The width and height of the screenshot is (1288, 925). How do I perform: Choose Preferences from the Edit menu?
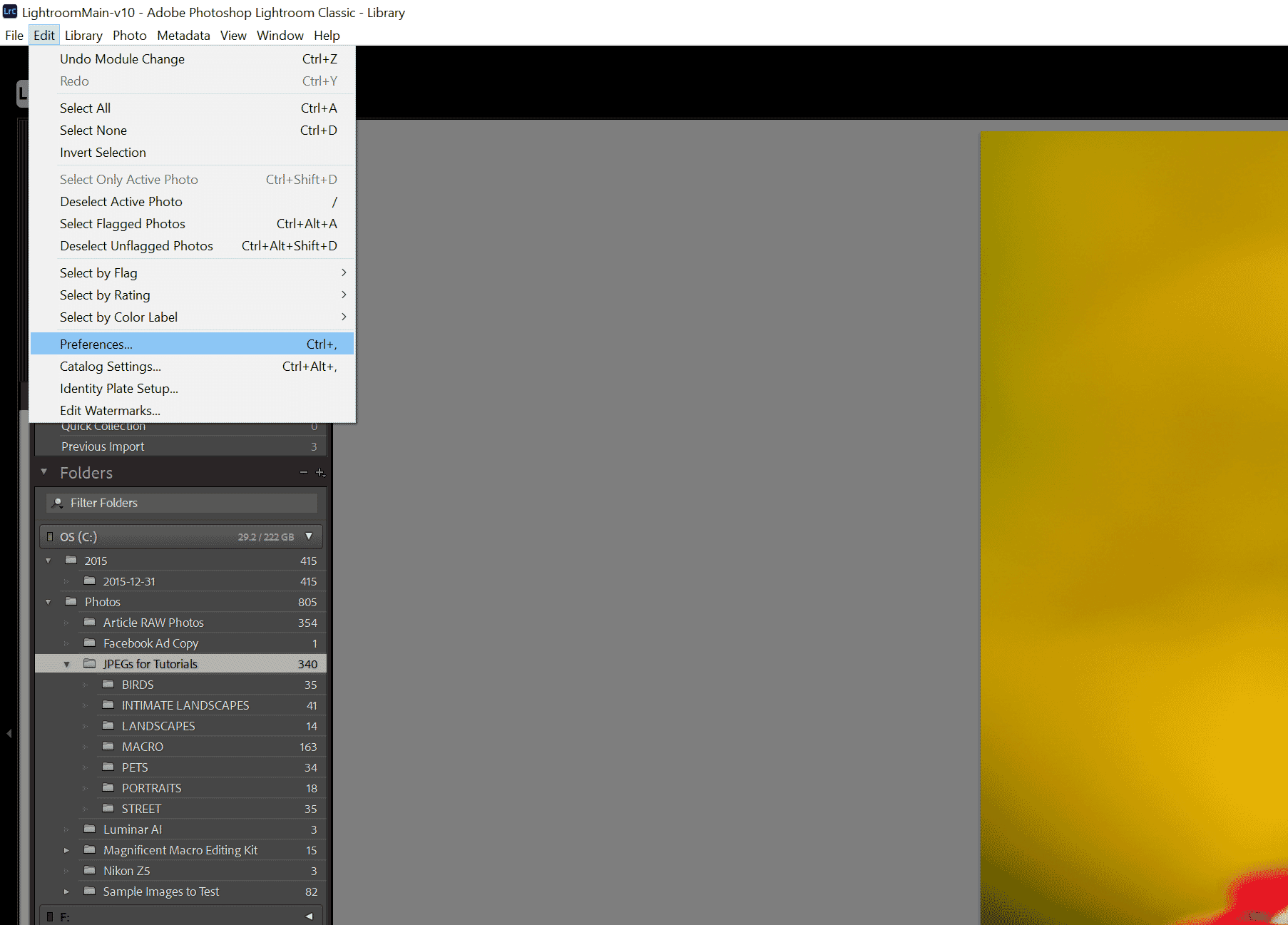pyautogui.click(x=96, y=343)
